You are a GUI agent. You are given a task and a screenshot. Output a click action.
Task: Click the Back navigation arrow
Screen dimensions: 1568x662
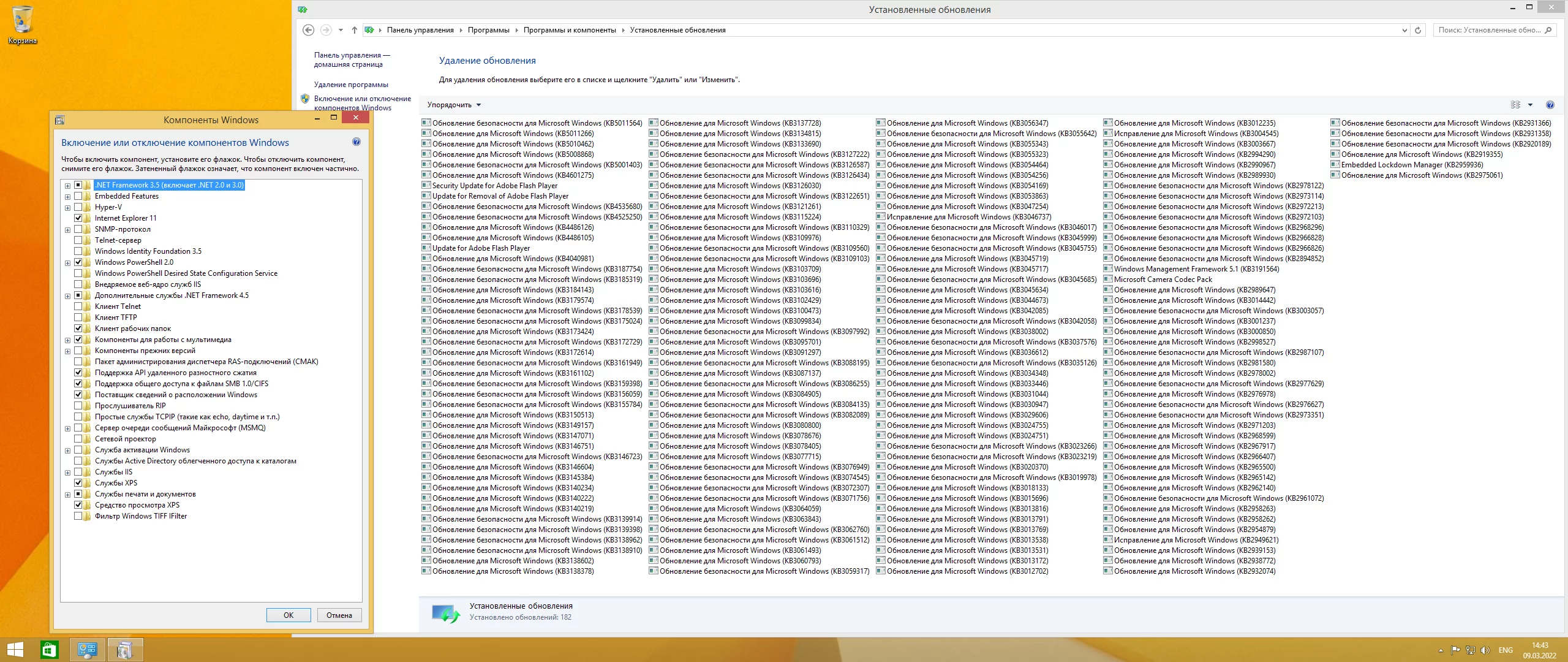pos(309,30)
